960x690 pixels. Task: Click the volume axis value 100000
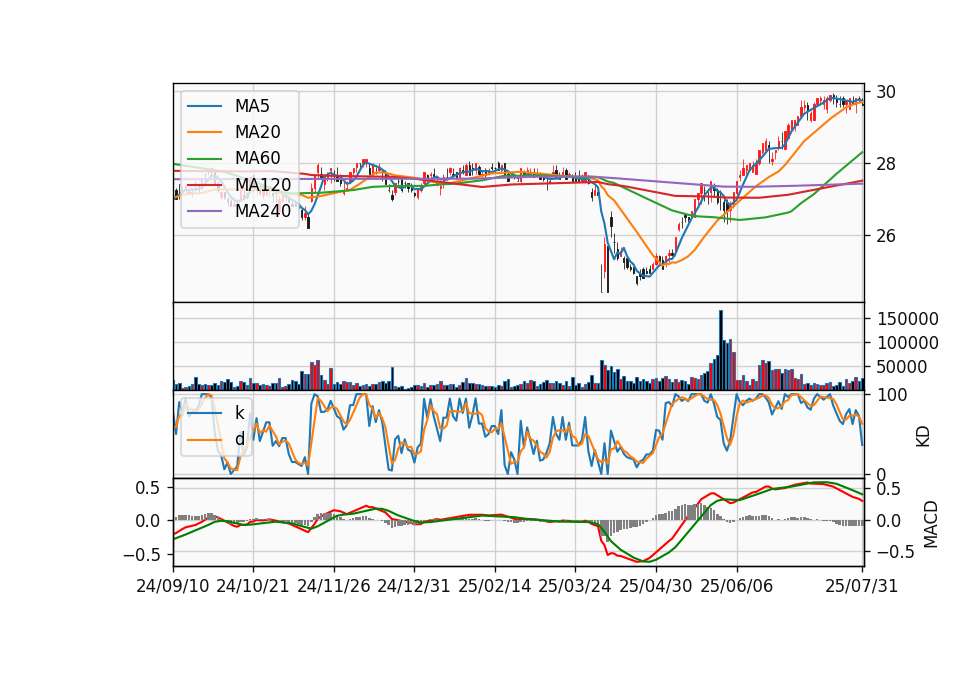pyautogui.click(x=908, y=343)
